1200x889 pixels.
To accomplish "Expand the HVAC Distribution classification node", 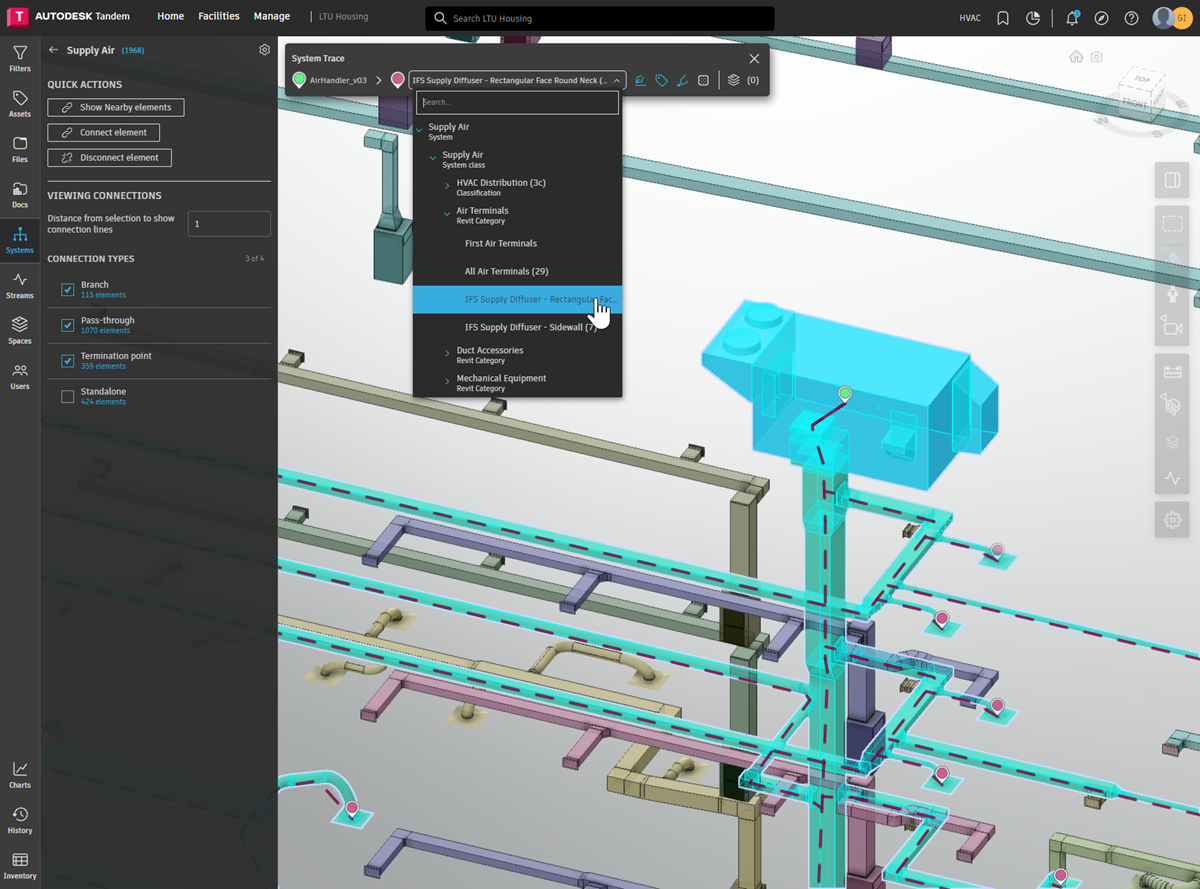I will click(x=447, y=186).
